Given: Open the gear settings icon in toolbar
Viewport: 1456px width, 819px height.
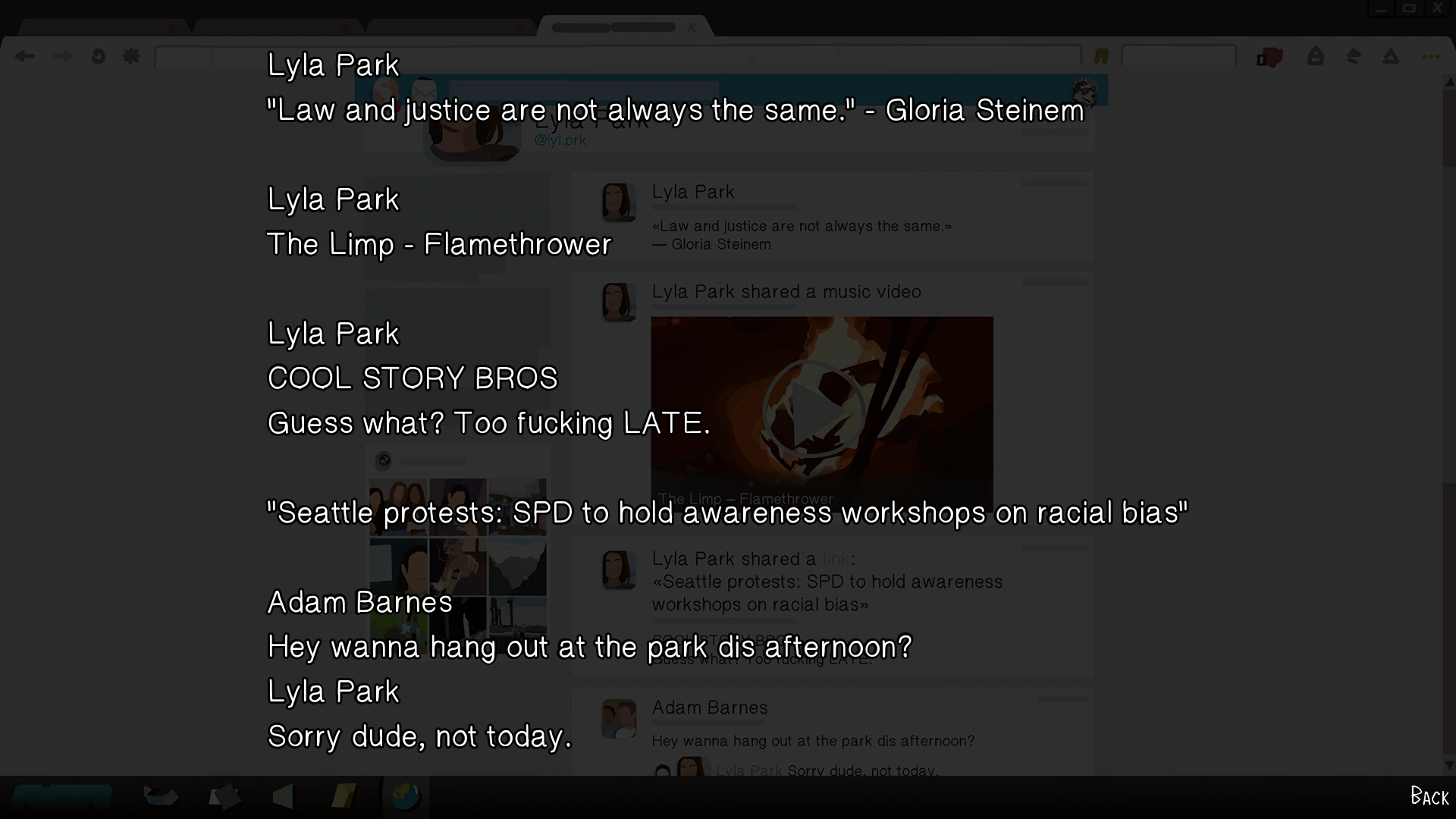Looking at the screenshot, I should [131, 56].
